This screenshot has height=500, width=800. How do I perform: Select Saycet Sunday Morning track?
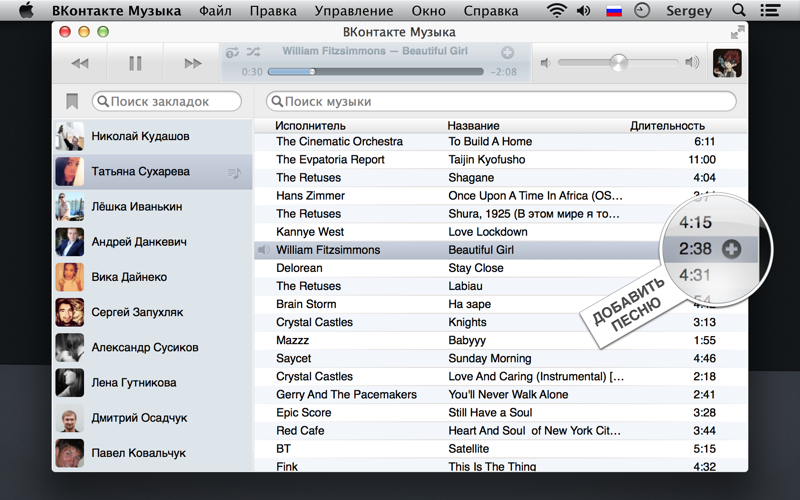501,359
